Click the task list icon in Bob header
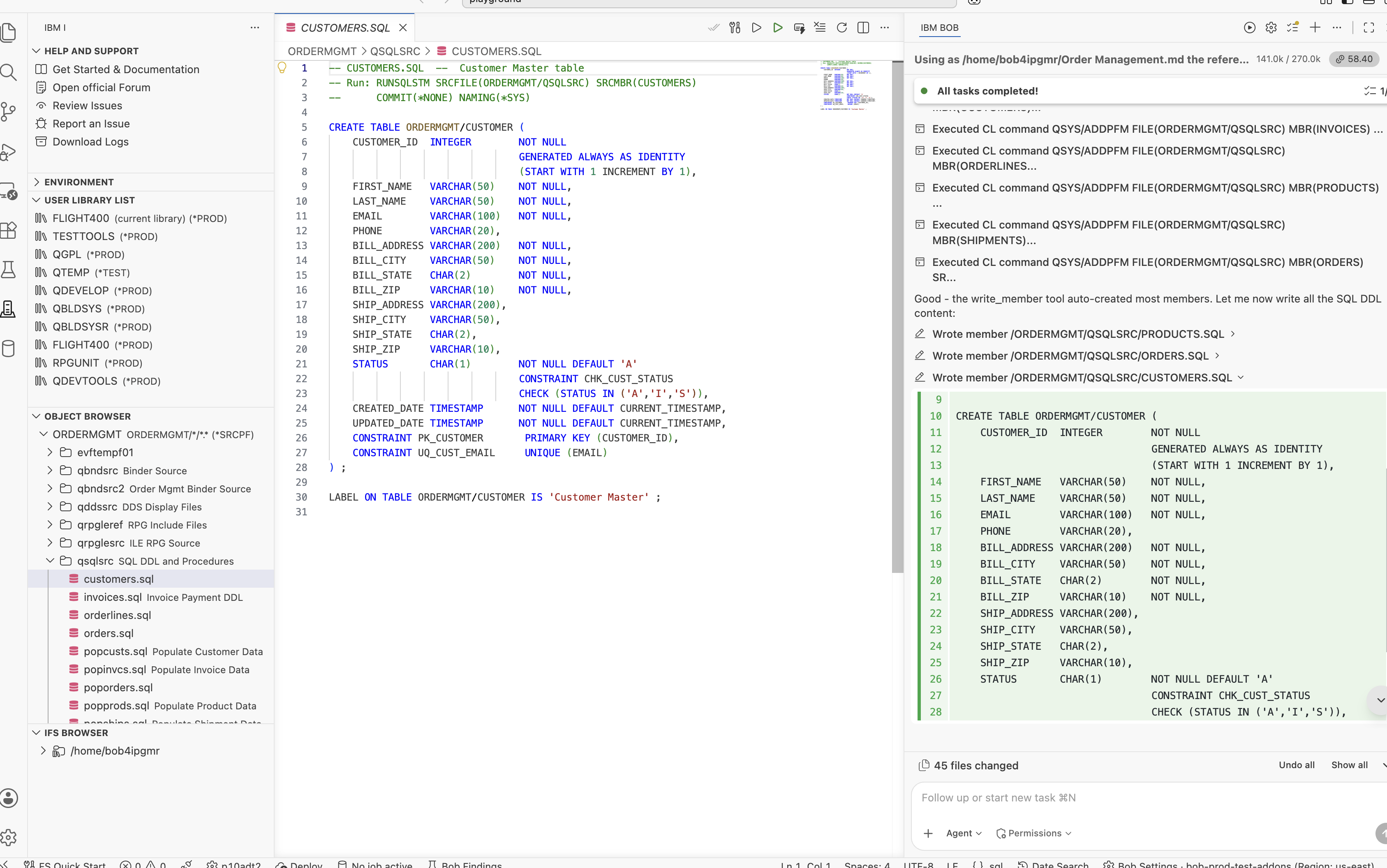1387x868 pixels. coord(1293,28)
